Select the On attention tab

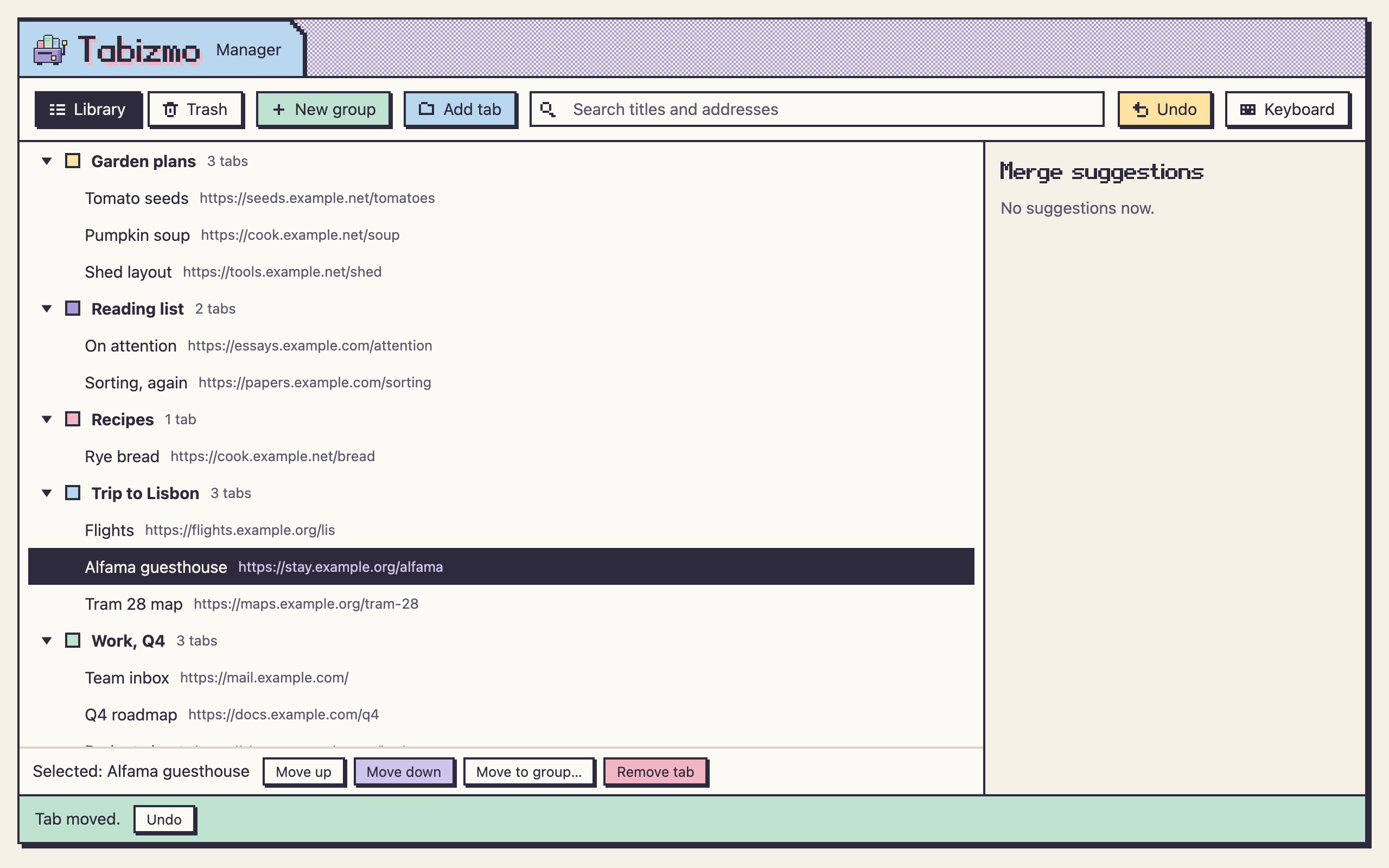501,346
